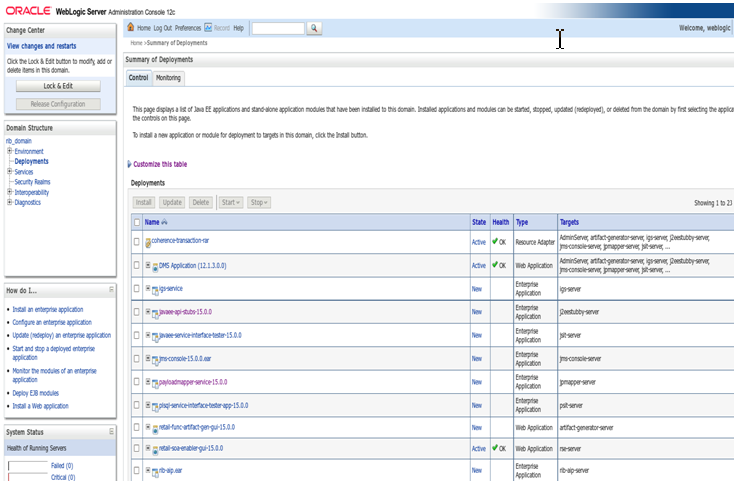Open View changes and restarts link
This screenshot has height=482, width=734.
click(x=42, y=46)
